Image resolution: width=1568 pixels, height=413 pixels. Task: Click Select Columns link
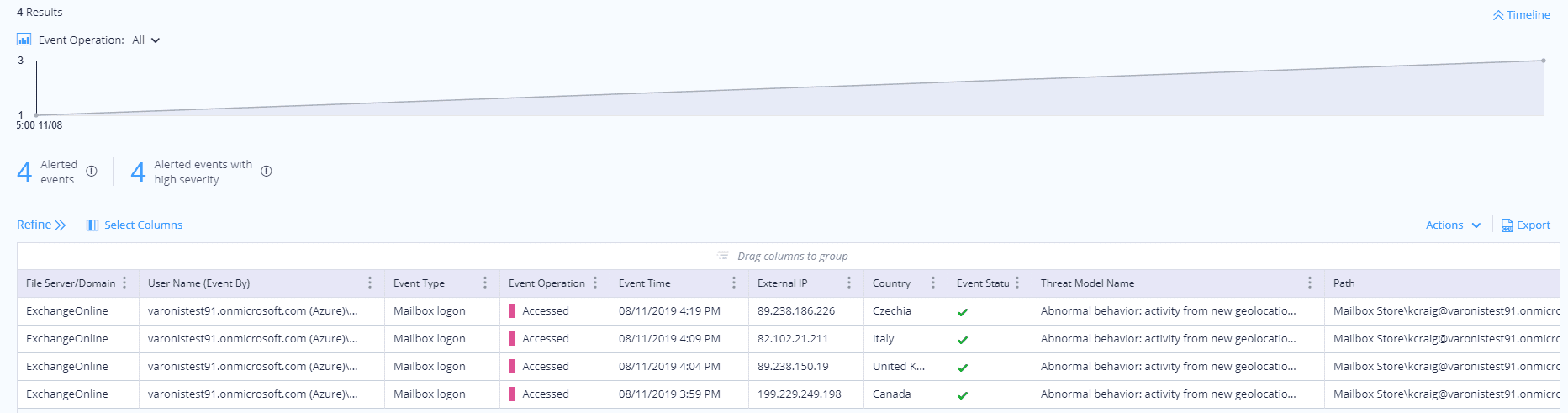[143, 225]
